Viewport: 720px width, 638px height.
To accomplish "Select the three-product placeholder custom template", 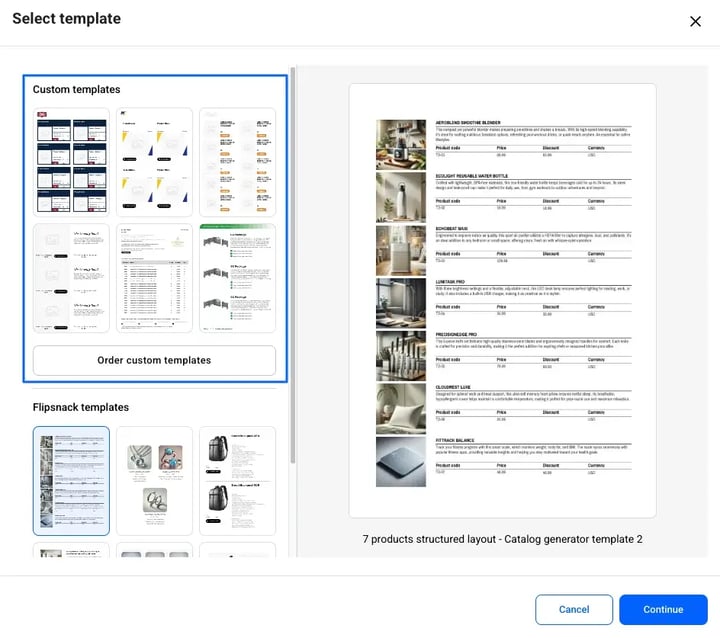I will [71, 278].
